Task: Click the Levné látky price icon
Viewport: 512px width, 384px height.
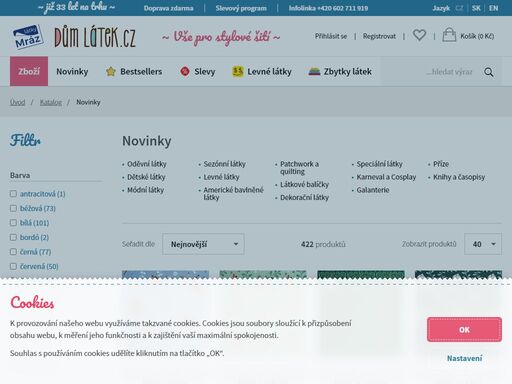Action: click(x=238, y=71)
